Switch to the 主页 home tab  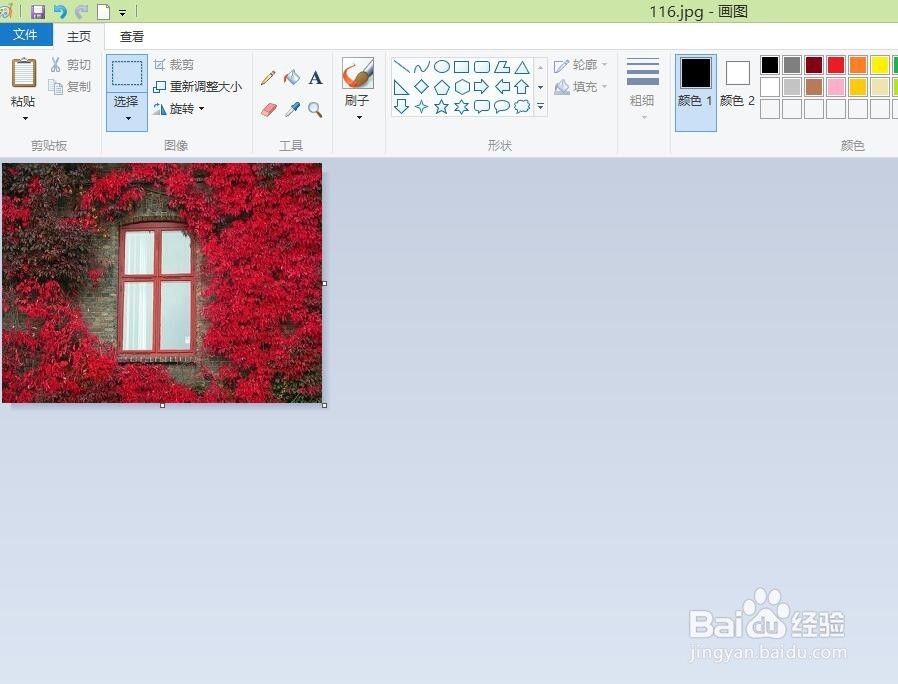pyautogui.click(x=78, y=36)
